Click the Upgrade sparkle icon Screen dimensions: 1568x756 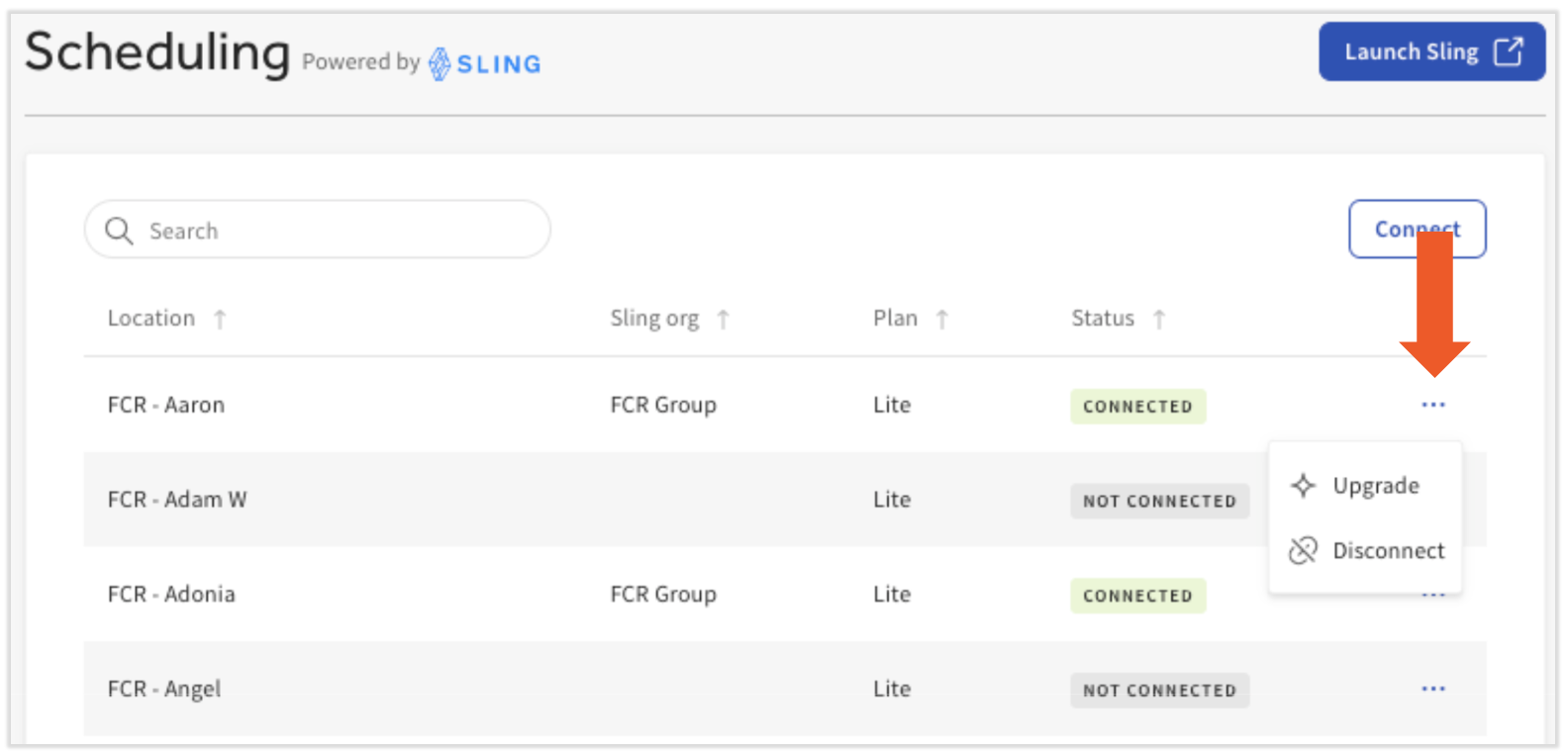(x=1303, y=486)
